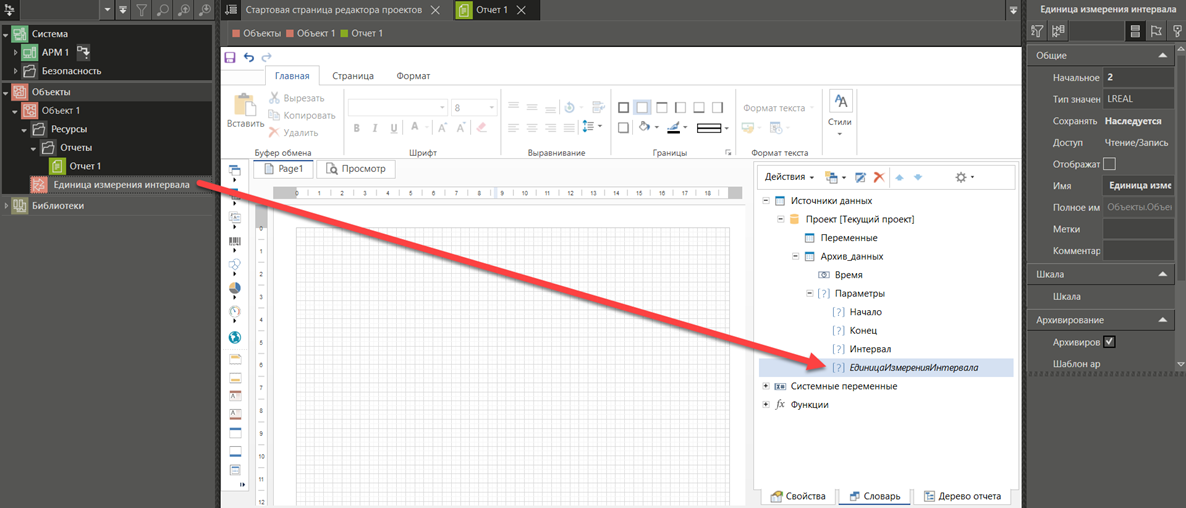Screen dimensions: 1186x508
Task: Toggle the Отображать checkbox
Action: pyautogui.click(x=1109, y=164)
